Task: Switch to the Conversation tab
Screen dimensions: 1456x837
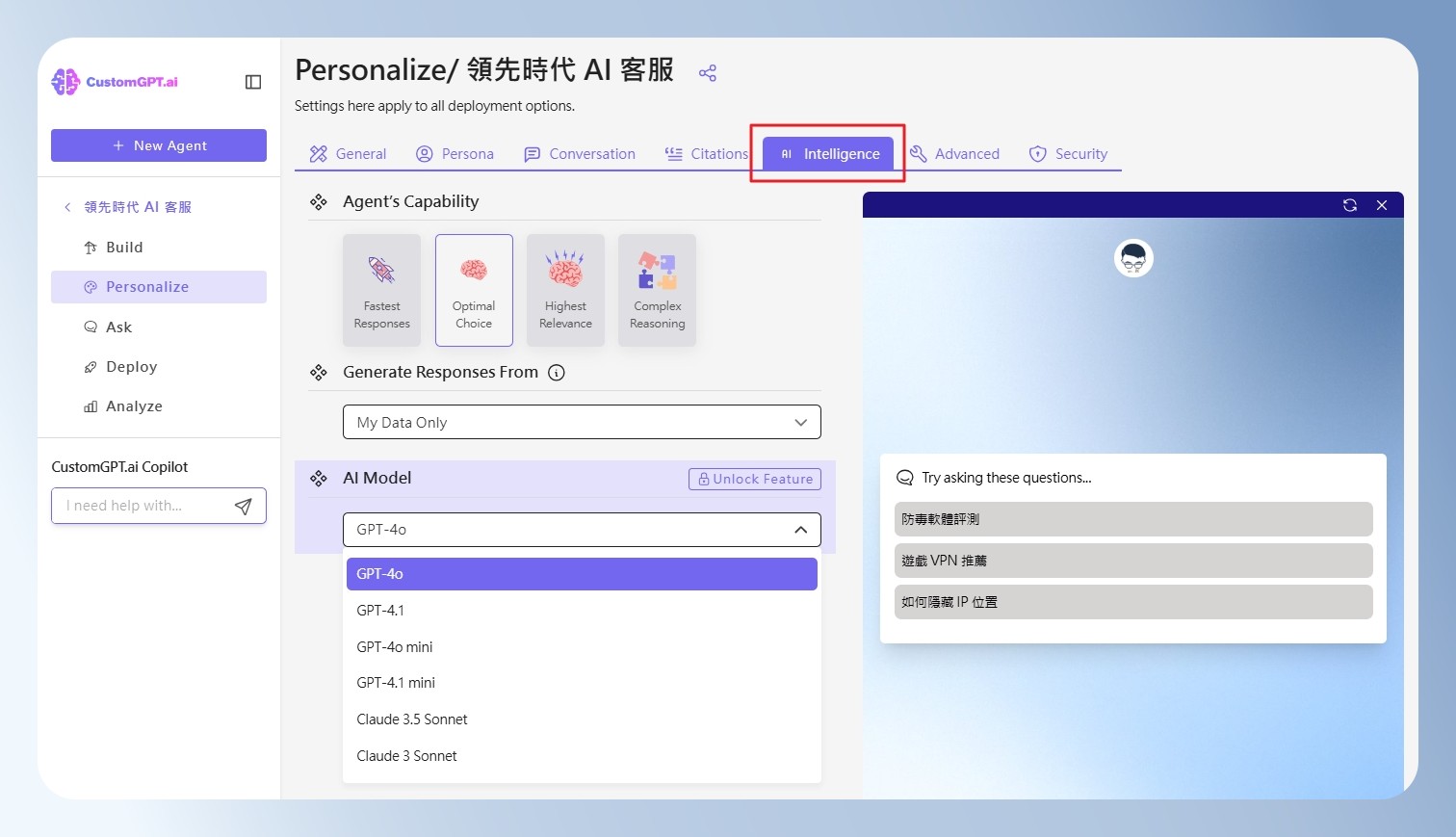Action: [x=580, y=154]
